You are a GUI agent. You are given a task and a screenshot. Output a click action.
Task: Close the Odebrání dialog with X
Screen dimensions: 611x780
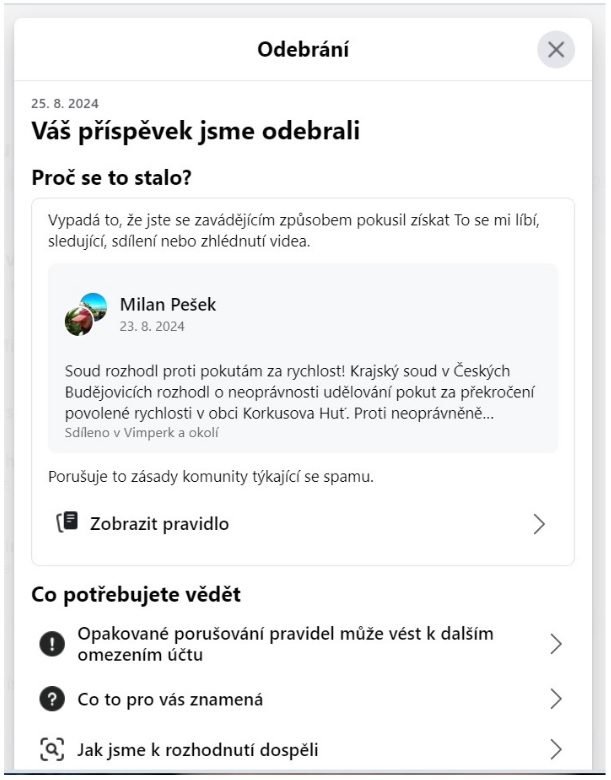click(556, 50)
